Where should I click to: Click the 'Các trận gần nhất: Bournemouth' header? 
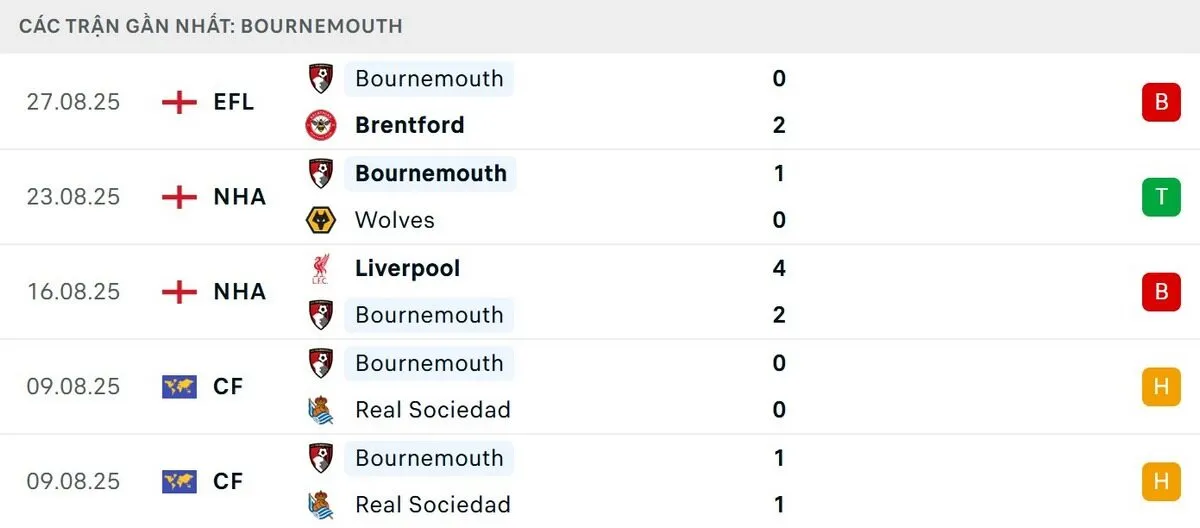[210, 26]
